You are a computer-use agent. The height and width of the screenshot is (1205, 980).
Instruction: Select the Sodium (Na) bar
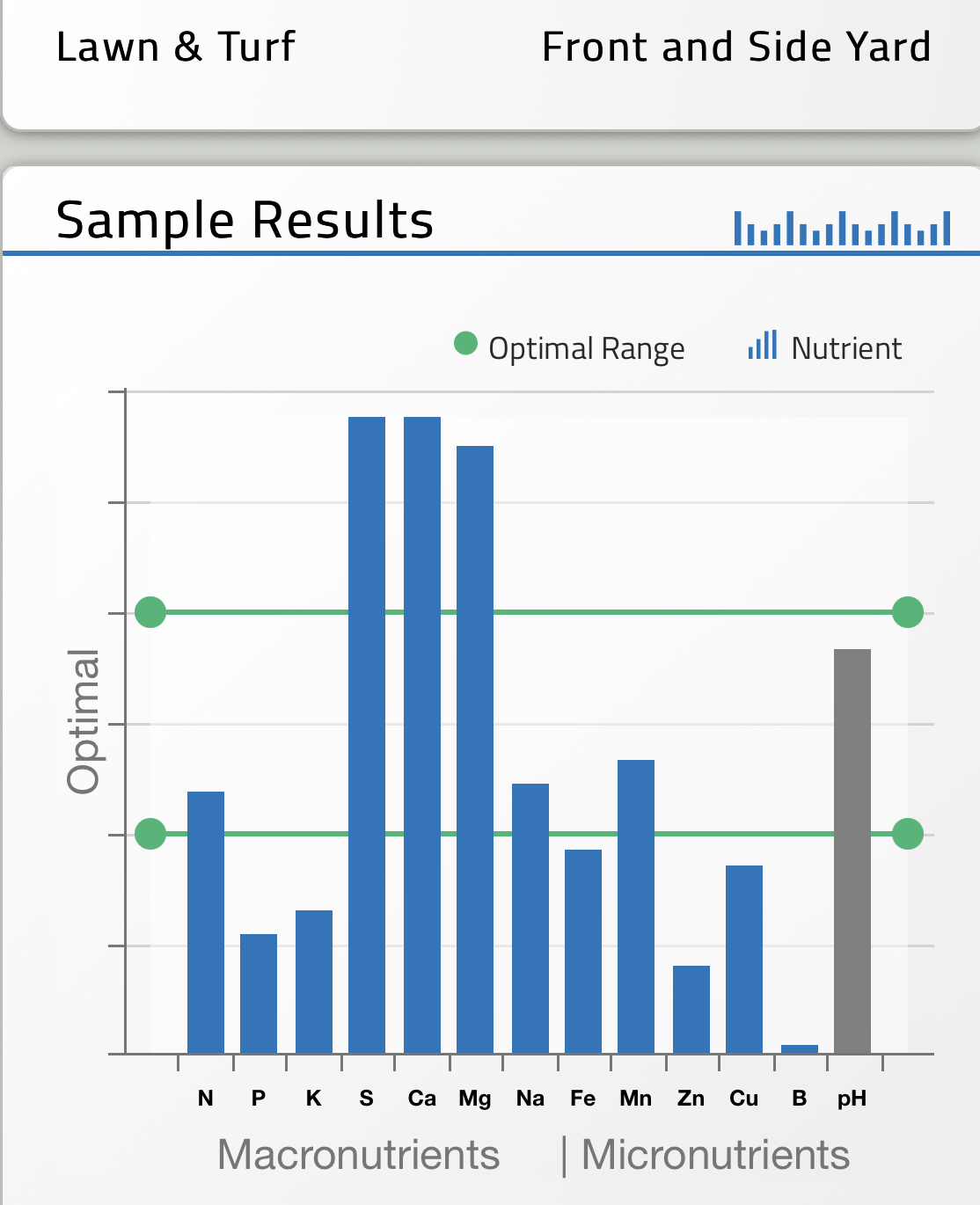coord(530,918)
